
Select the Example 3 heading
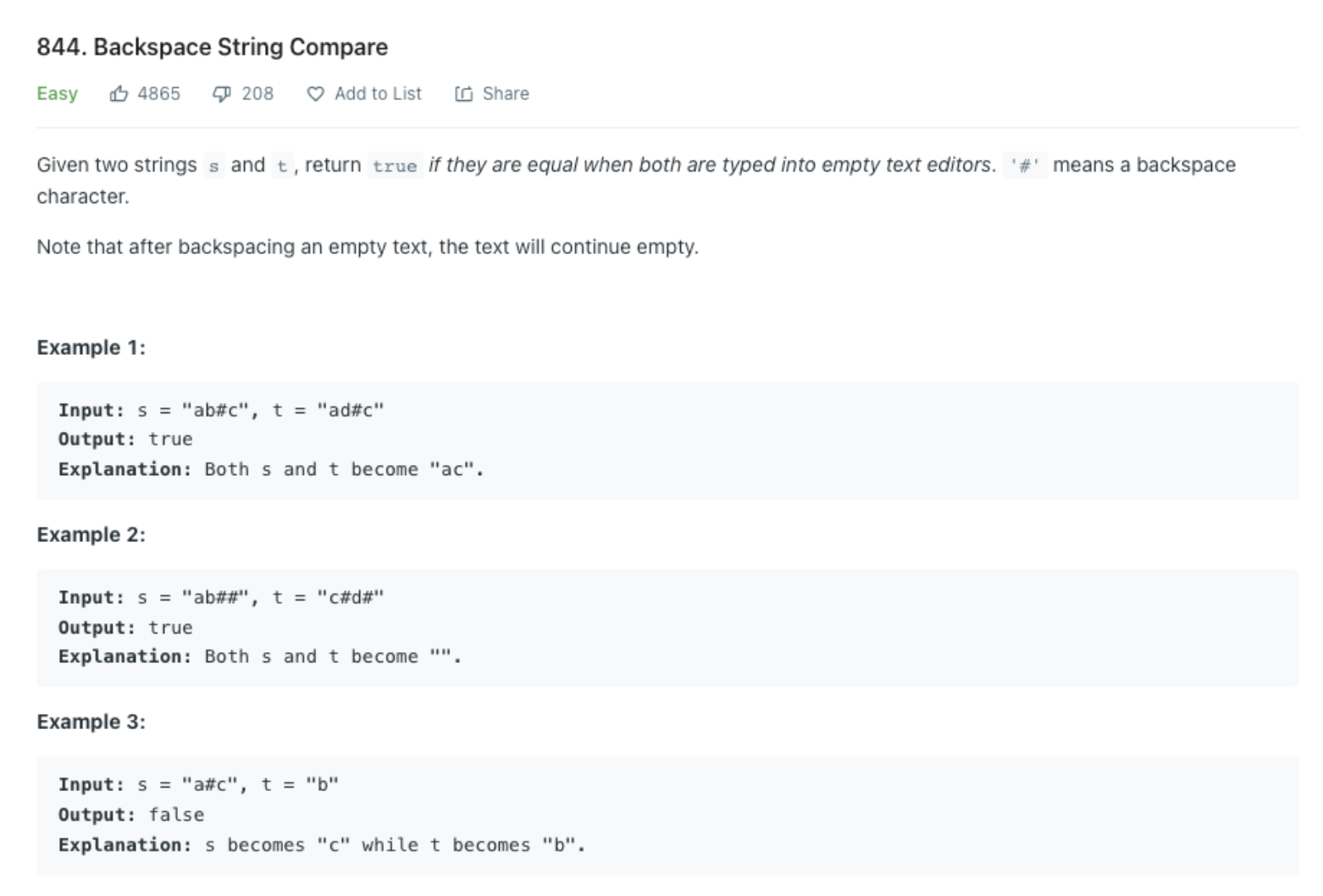[x=90, y=721]
